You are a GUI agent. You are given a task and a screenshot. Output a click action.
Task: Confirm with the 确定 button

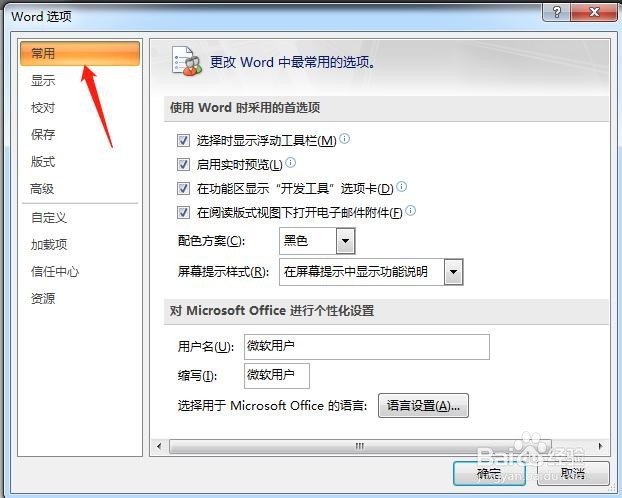pyautogui.click(x=490, y=473)
